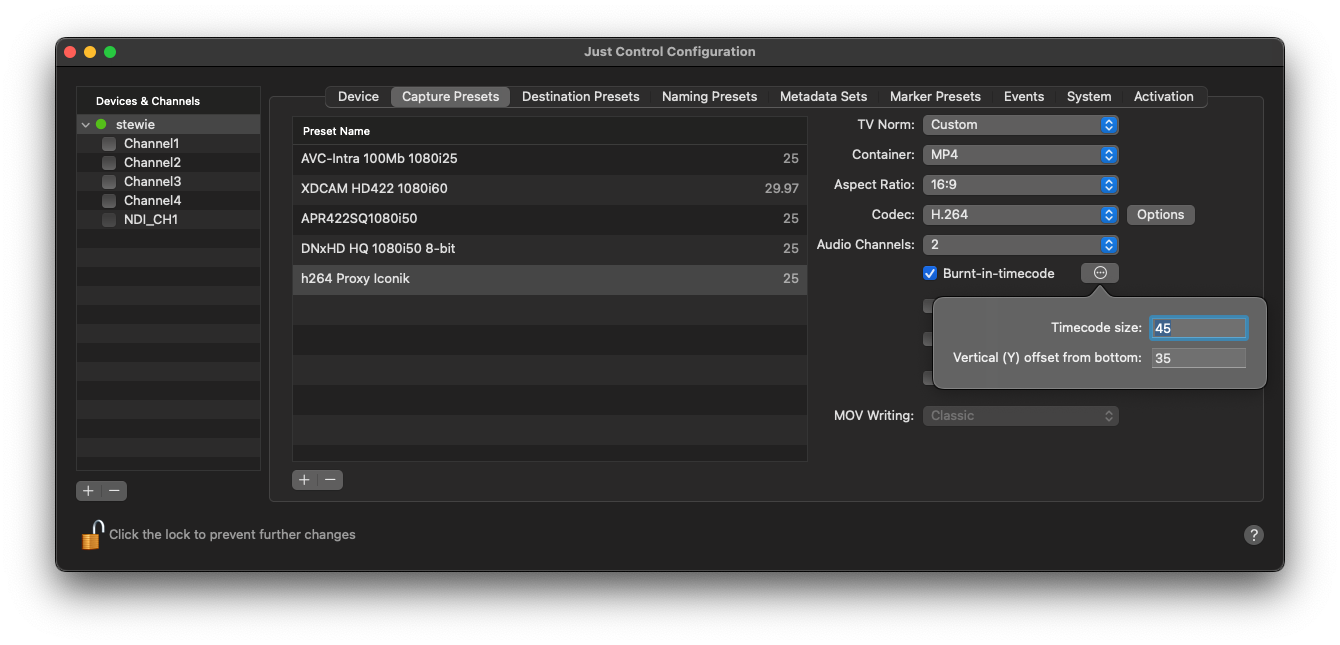Switch to the System tab

(1089, 97)
